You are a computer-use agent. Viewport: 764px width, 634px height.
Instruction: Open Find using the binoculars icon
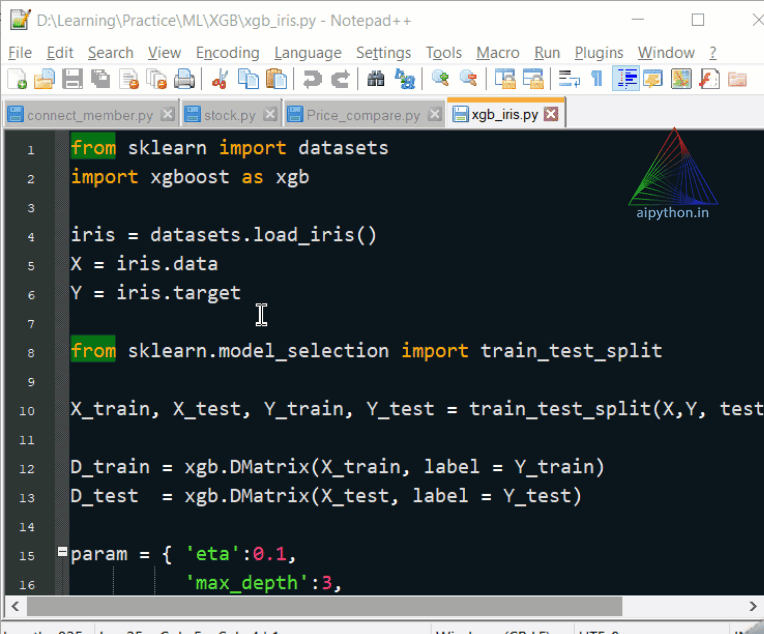tap(375, 79)
